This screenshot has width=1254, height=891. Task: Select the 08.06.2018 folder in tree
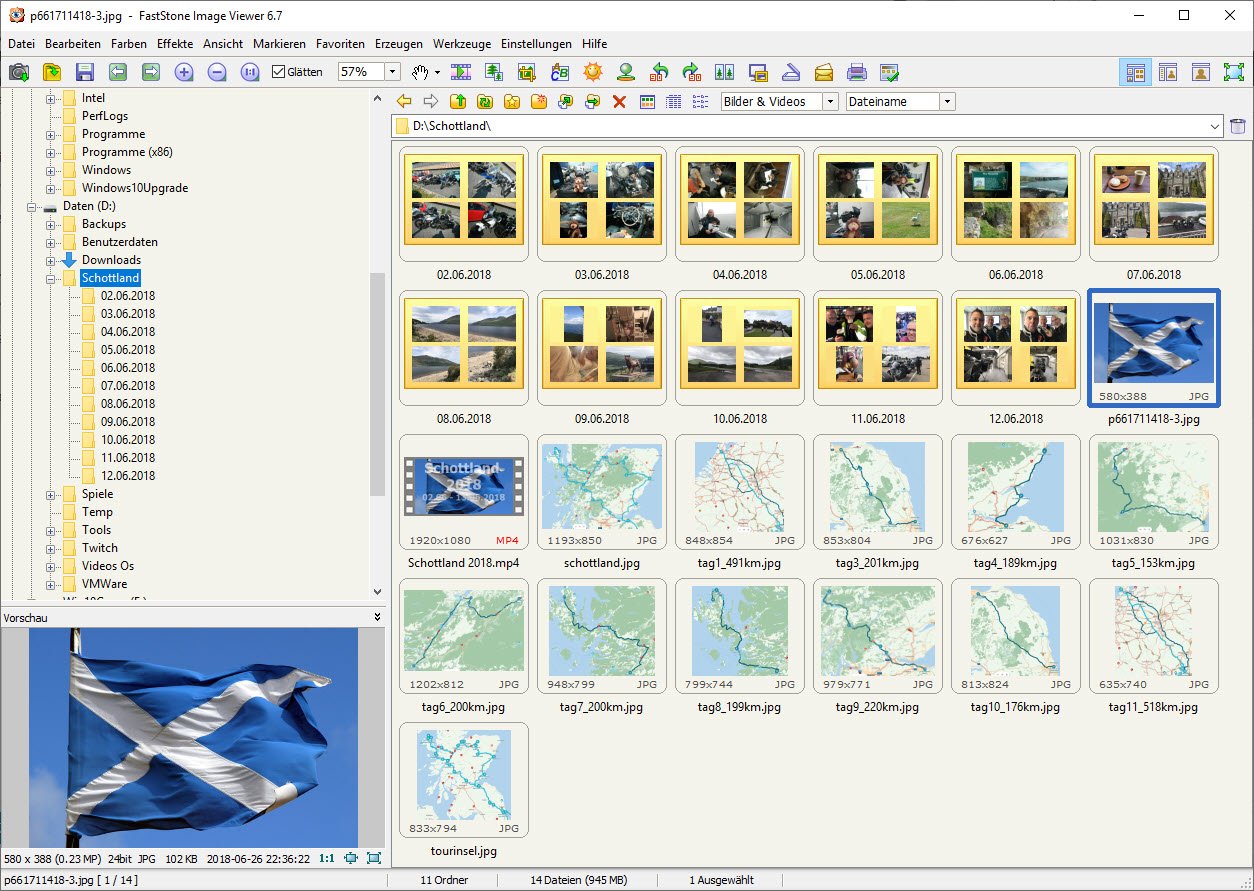coord(127,404)
